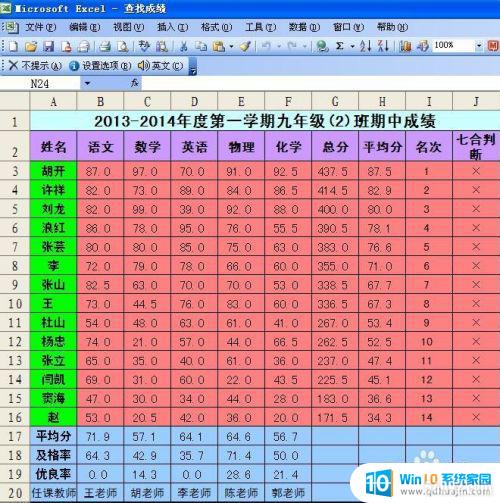Select column G header

(335, 101)
